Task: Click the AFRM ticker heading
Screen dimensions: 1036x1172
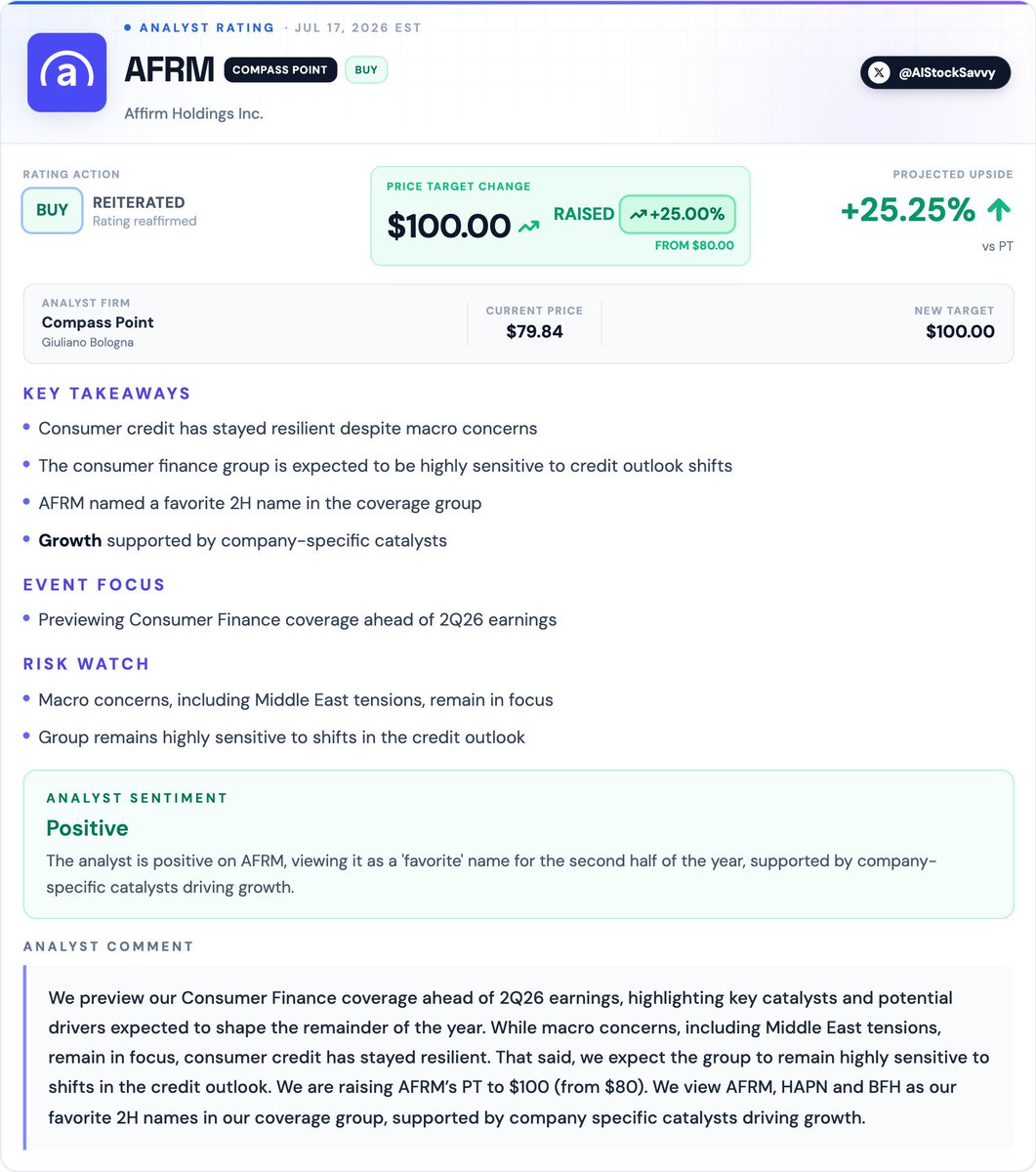Action: 169,70
